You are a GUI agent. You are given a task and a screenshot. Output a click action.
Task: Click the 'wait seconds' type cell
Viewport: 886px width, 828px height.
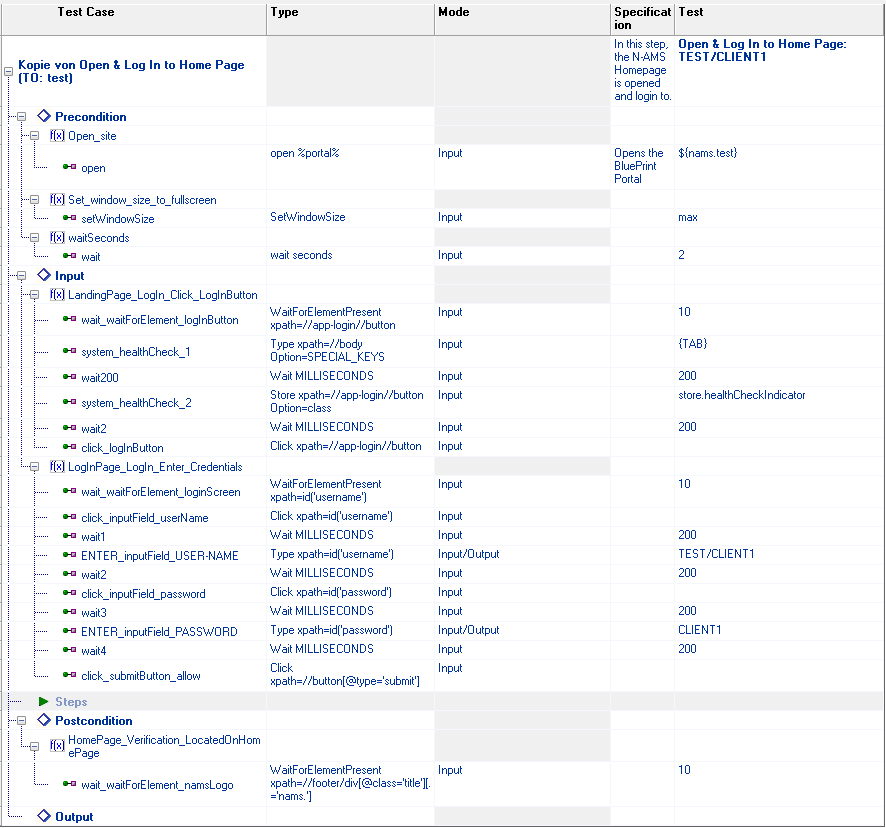tap(350, 255)
